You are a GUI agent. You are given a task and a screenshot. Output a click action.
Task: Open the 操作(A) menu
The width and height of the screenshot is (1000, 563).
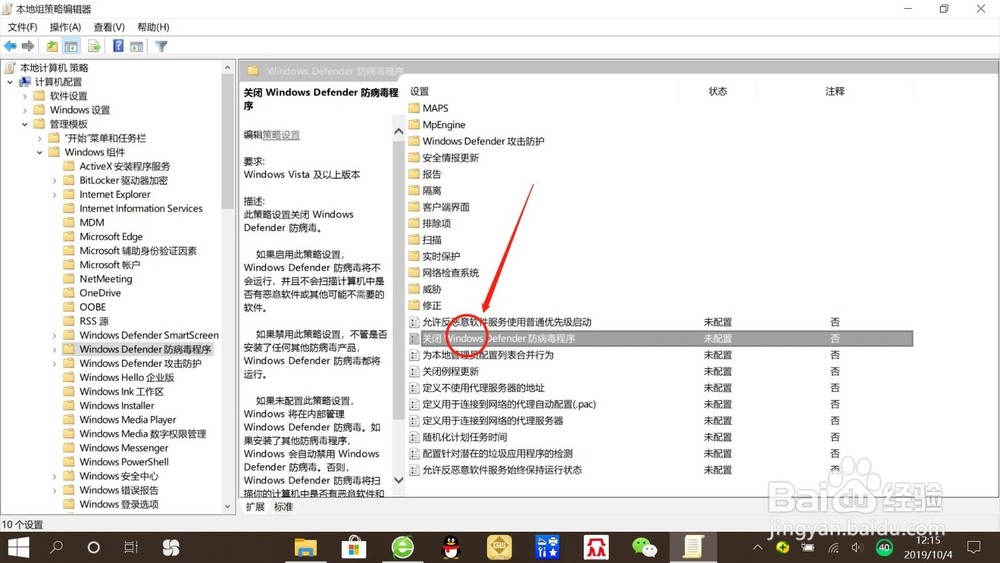[66, 27]
